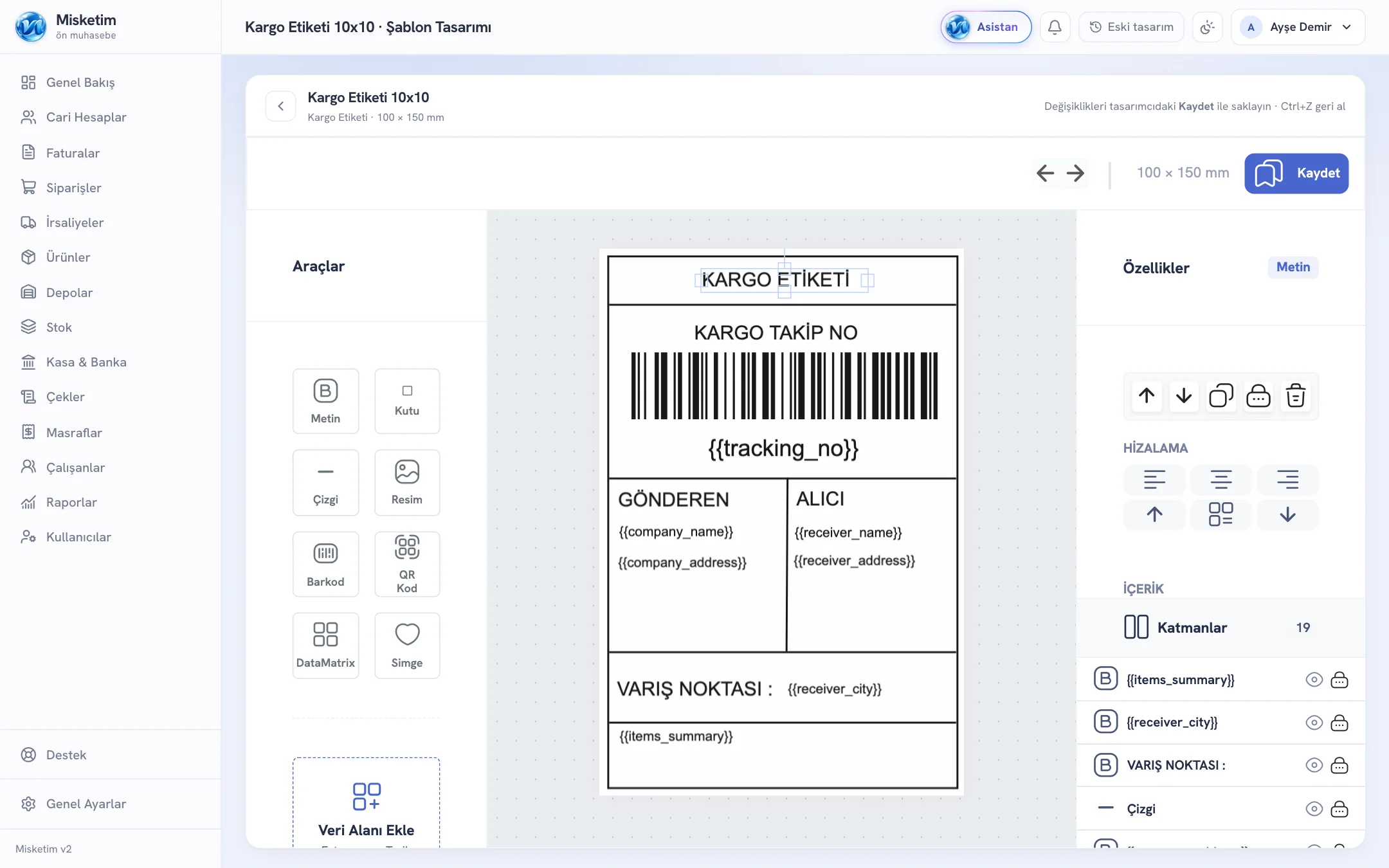Go back with the chevron button
This screenshot has height=868, width=1389.
(x=281, y=106)
